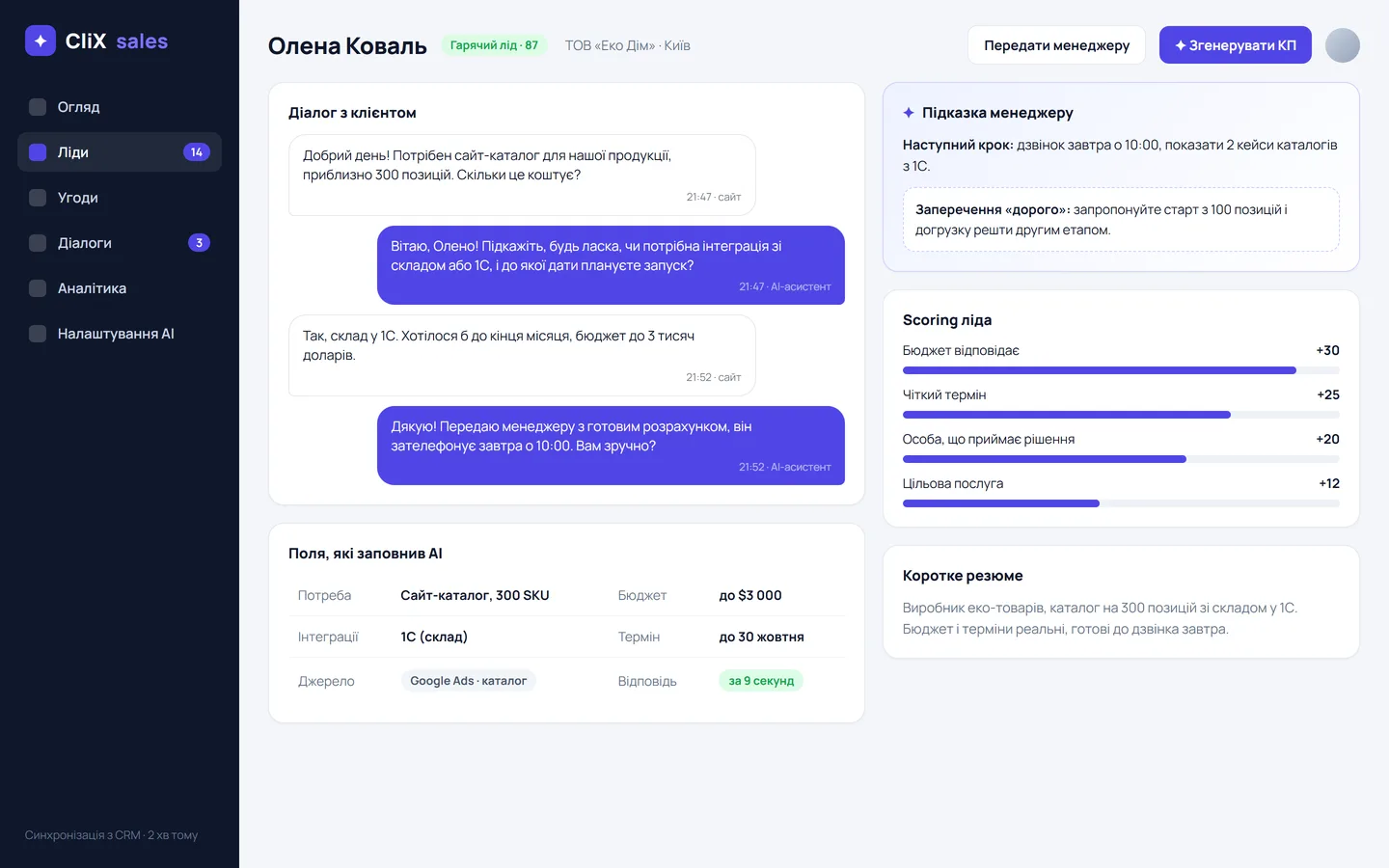Generate a proposal with Згенерувати КП
The height and width of the screenshot is (868, 1389).
coord(1236,45)
